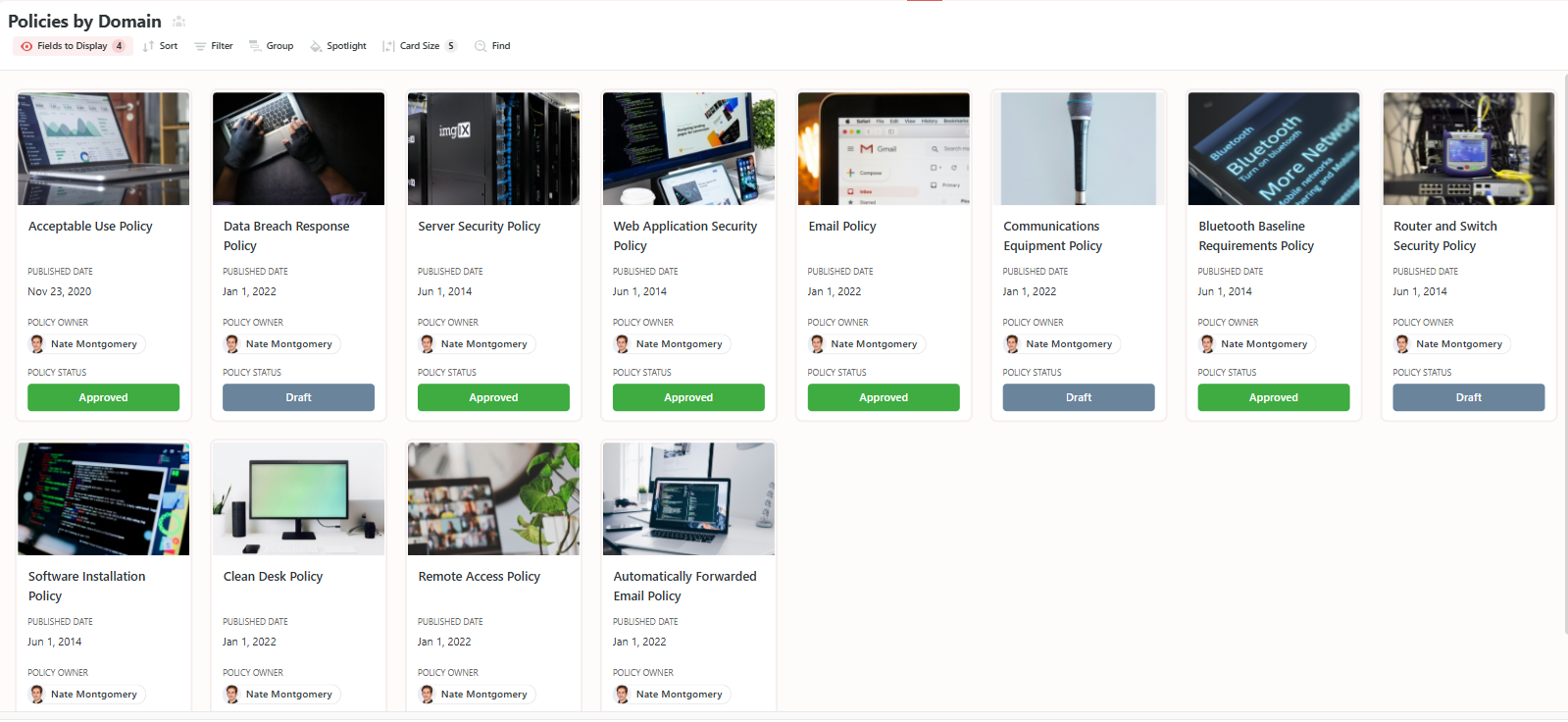The width and height of the screenshot is (1568, 722).
Task: Click Nate Montgomery owner on Automatically Forwarded Email Policy
Action: (x=672, y=695)
